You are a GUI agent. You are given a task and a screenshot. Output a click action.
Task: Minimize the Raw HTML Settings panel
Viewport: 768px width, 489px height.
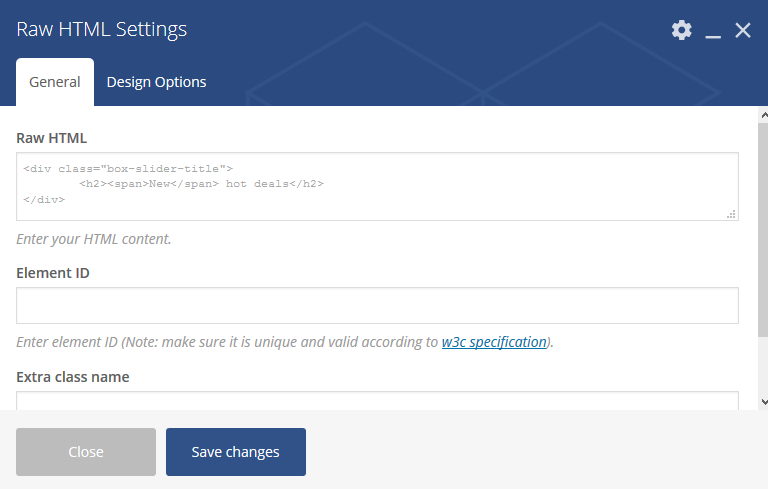coord(713,30)
